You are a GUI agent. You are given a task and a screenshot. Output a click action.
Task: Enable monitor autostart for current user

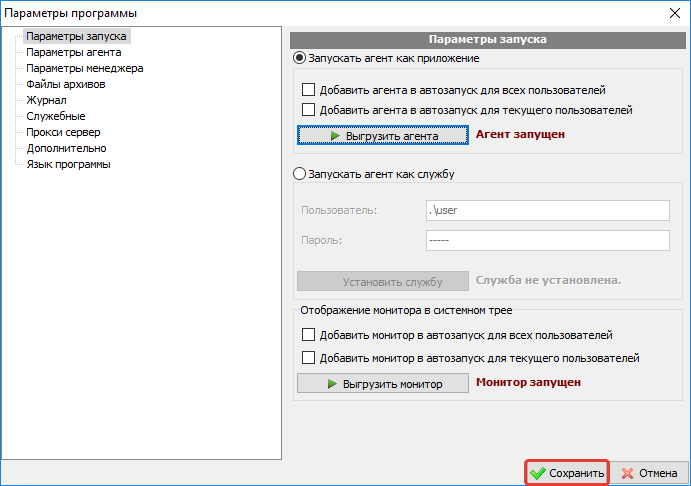[308, 357]
